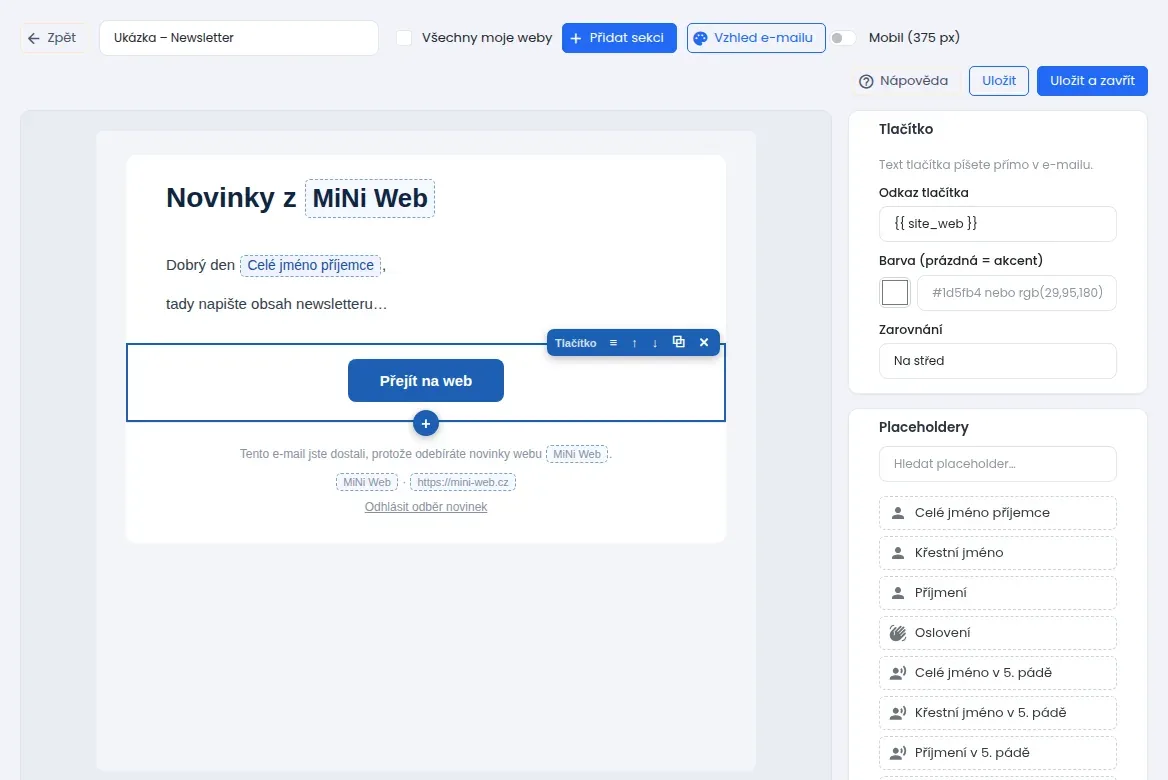Duplicate the Tlačítko section
The image size is (1168, 780).
click(x=679, y=342)
